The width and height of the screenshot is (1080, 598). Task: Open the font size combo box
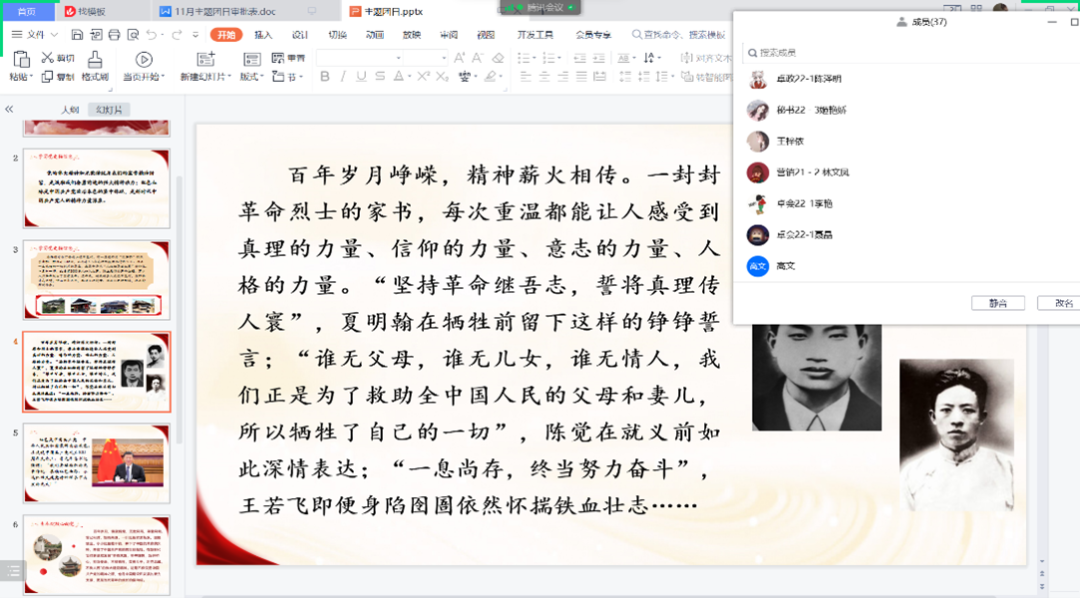[x=426, y=58]
